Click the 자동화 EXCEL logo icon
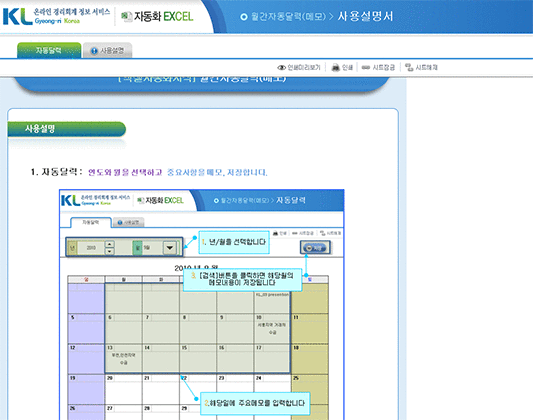 pyautogui.click(x=127, y=17)
